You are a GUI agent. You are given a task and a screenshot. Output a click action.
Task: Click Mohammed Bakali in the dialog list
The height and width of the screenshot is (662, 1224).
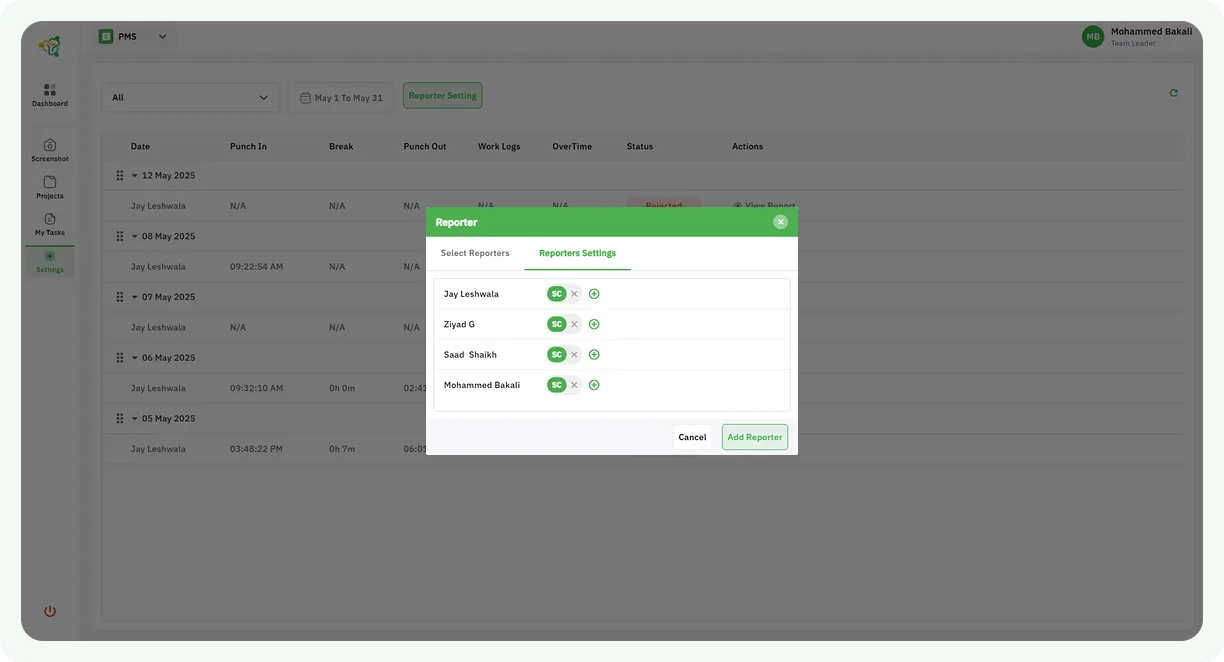pos(482,385)
